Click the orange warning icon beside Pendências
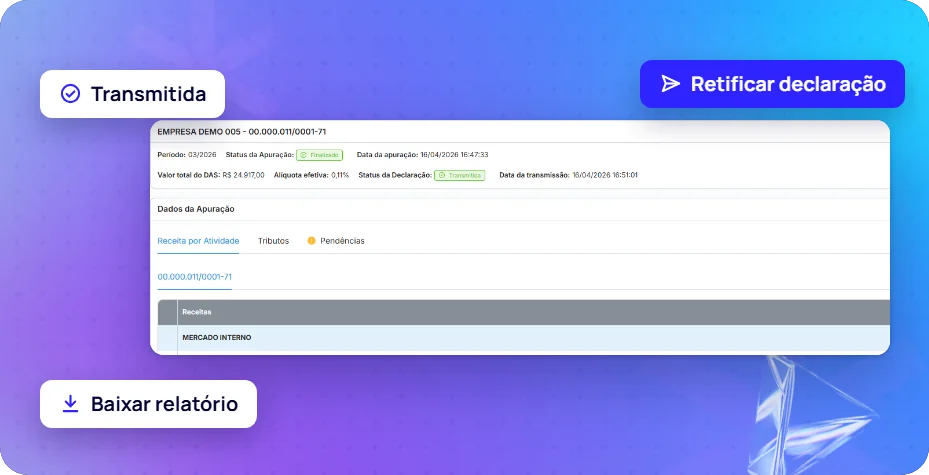Viewport: 929px width, 475px height. point(311,241)
